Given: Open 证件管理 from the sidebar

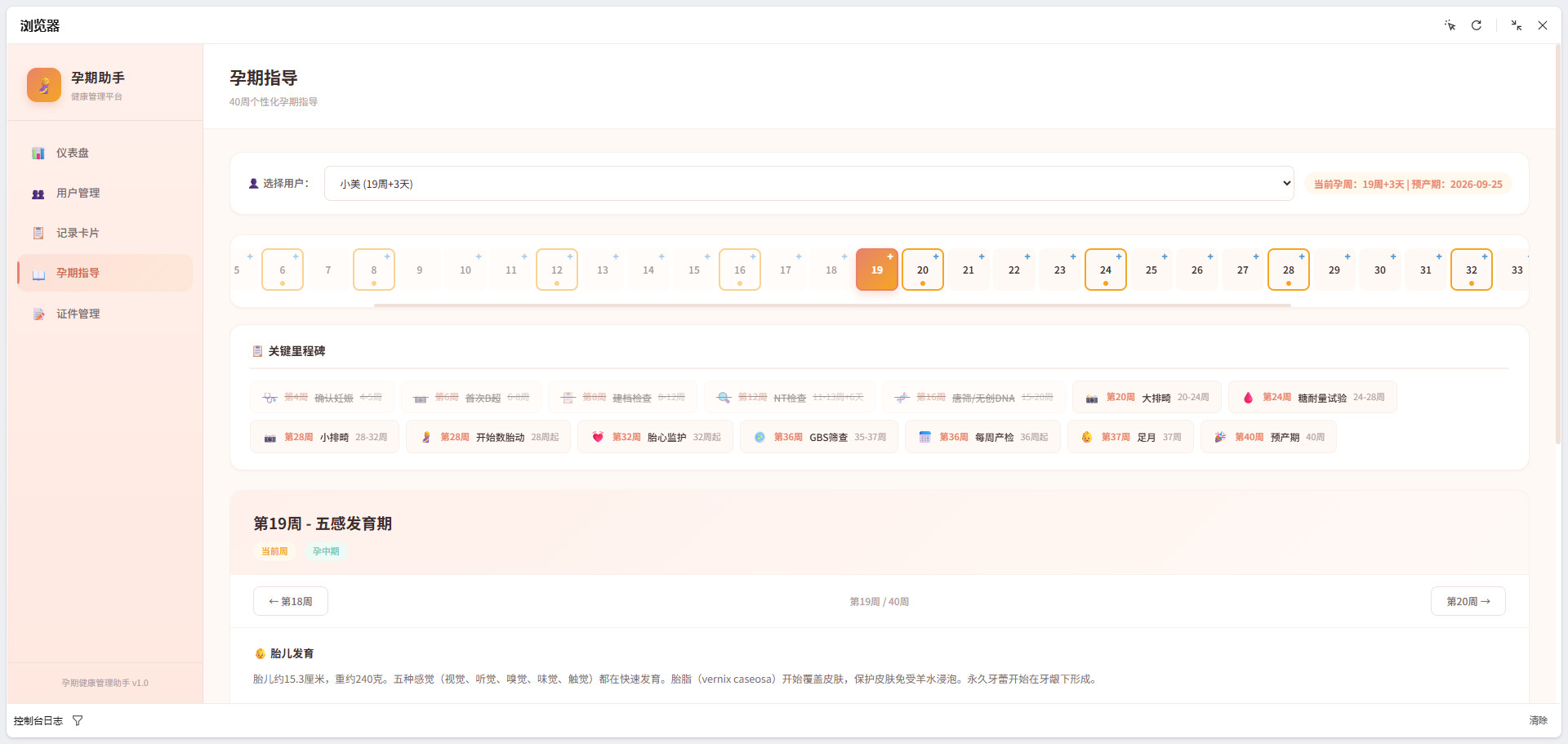Looking at the screenshot, I should point(78,314).
